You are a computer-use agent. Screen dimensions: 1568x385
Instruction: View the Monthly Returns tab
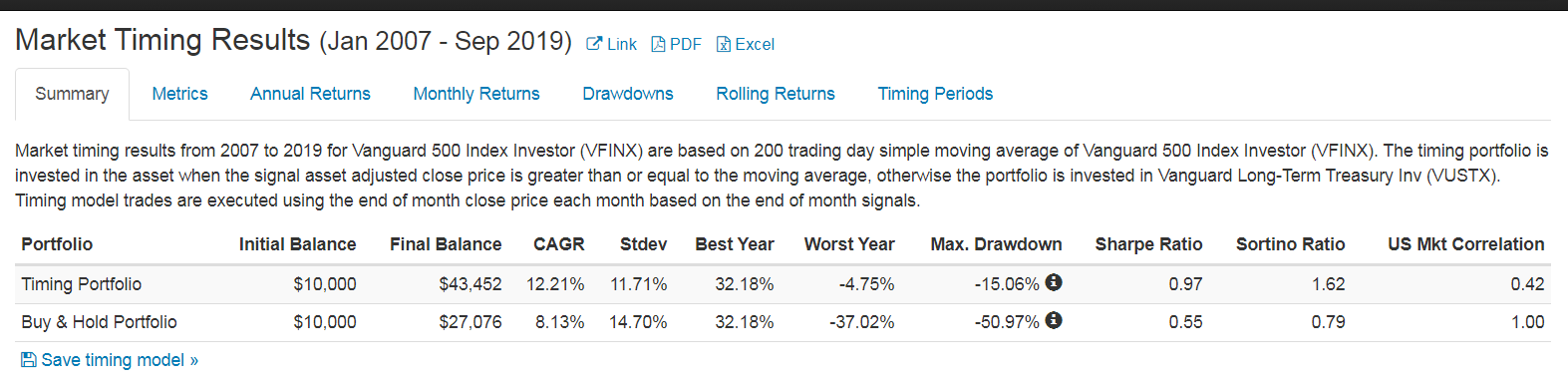476,94
